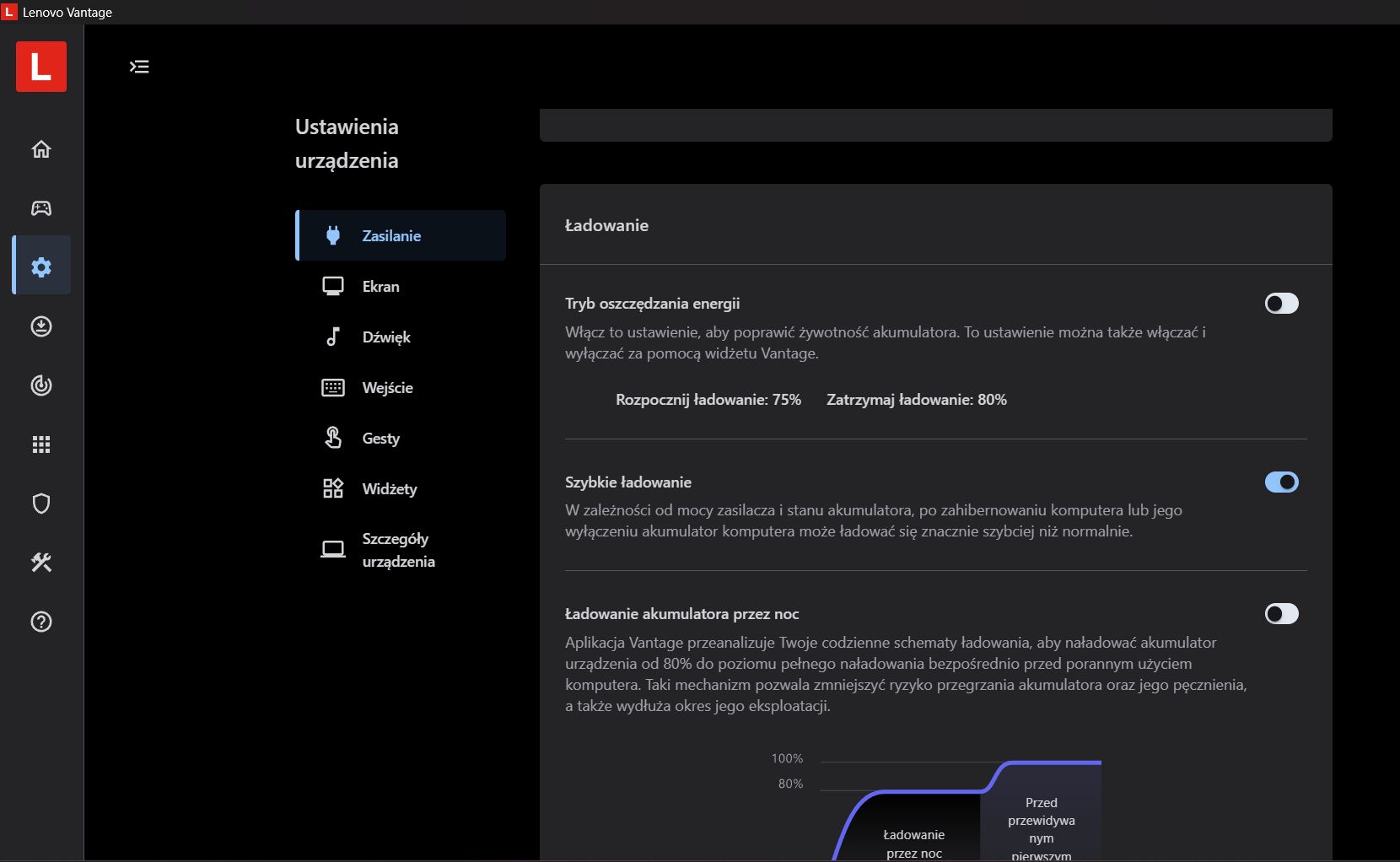Click the music note icon beside Dźwięk
The width and height of the screenshot is (1400, 862).
click(x=333, y=337)
